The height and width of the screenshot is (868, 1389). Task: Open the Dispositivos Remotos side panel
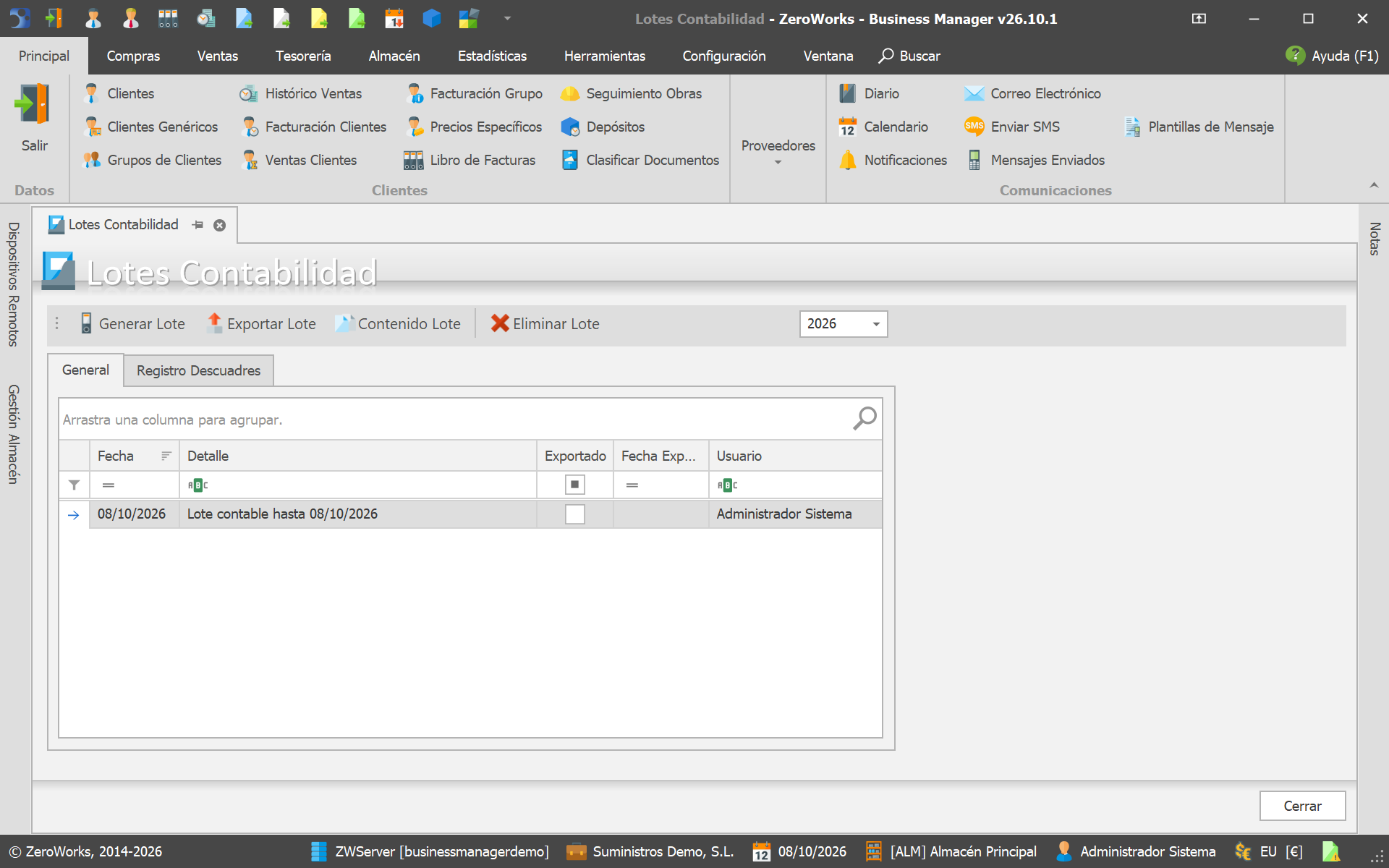pyautogui.click(x=13, y=284)
